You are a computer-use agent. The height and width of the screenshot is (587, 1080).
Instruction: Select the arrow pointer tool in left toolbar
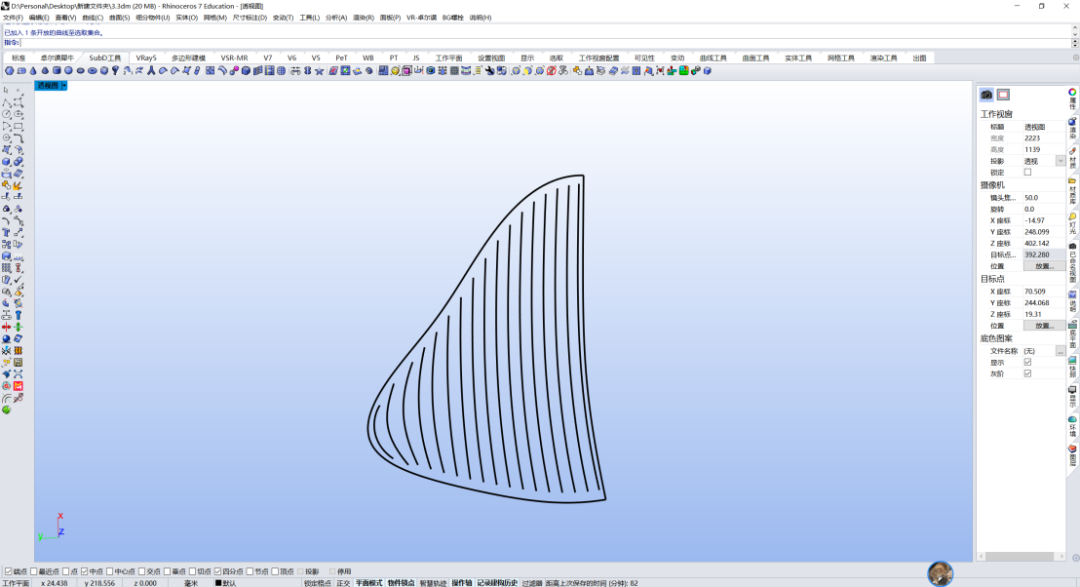6,90
